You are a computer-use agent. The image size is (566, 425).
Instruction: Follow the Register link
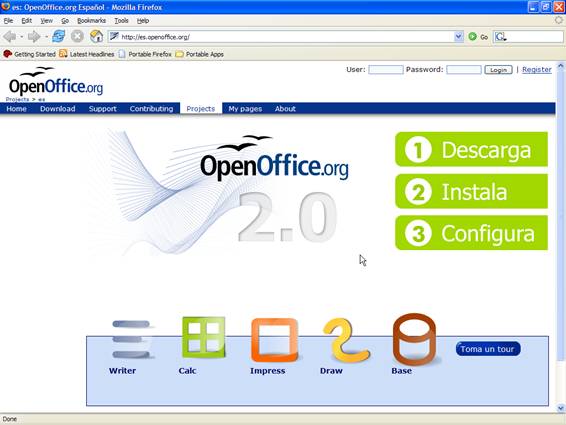click(537, 69)
